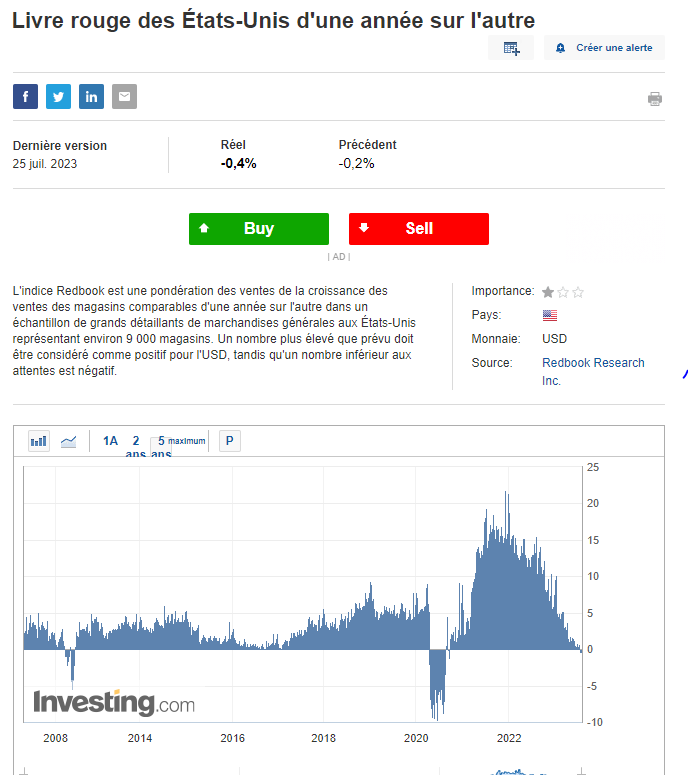Toggle the P chart option button
The width and height of the screenshot is (688, 775).
(230, 441)
